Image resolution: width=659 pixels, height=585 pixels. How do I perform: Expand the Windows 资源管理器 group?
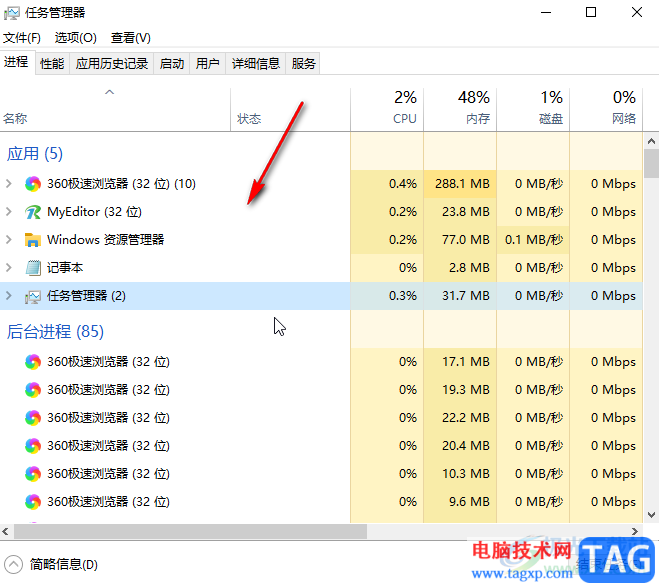pos(9,240)
